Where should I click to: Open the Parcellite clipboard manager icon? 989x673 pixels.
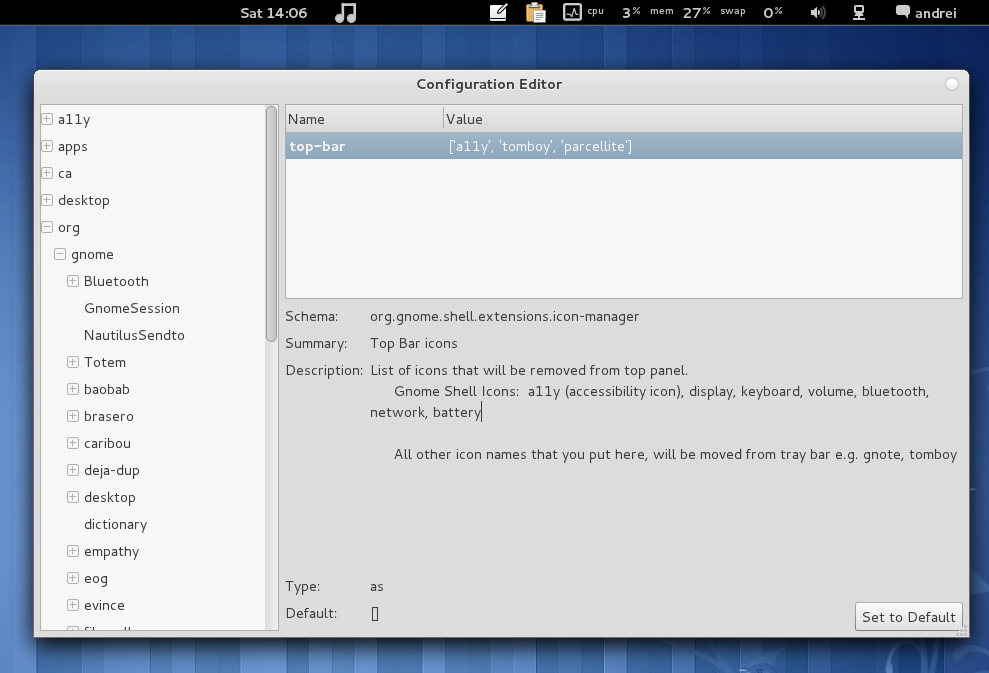tap(535, 12)
